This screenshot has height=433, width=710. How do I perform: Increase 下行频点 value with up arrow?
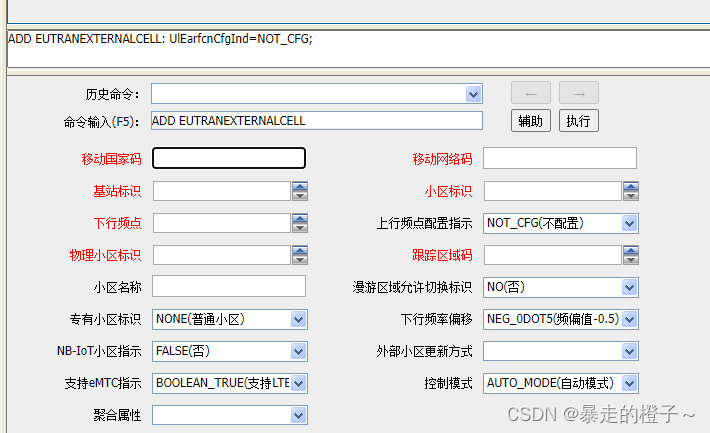click(300, 218)
